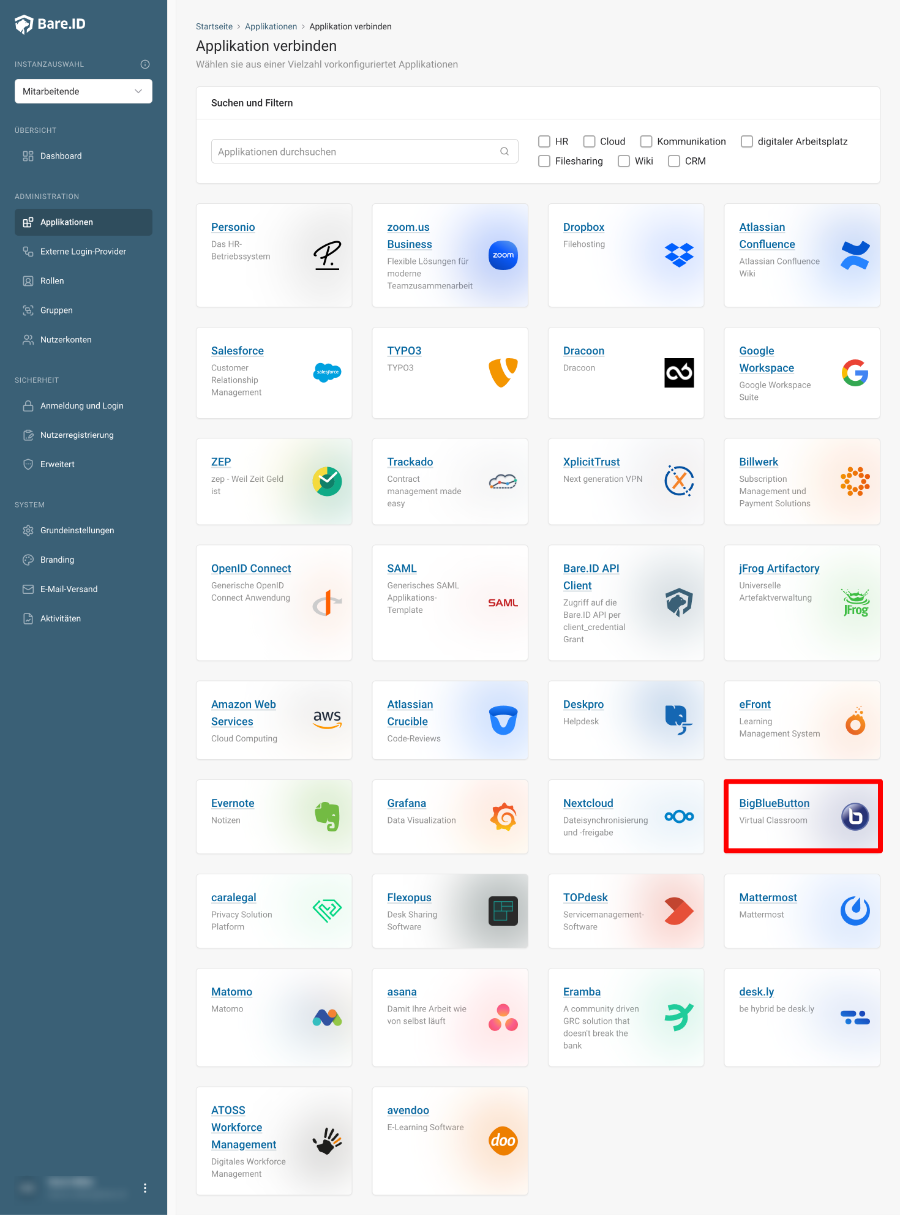The width and height of the screenshot is (900, 1215).
Task: Click the Evernote elephant logo
Action: [x=327, y=817]
